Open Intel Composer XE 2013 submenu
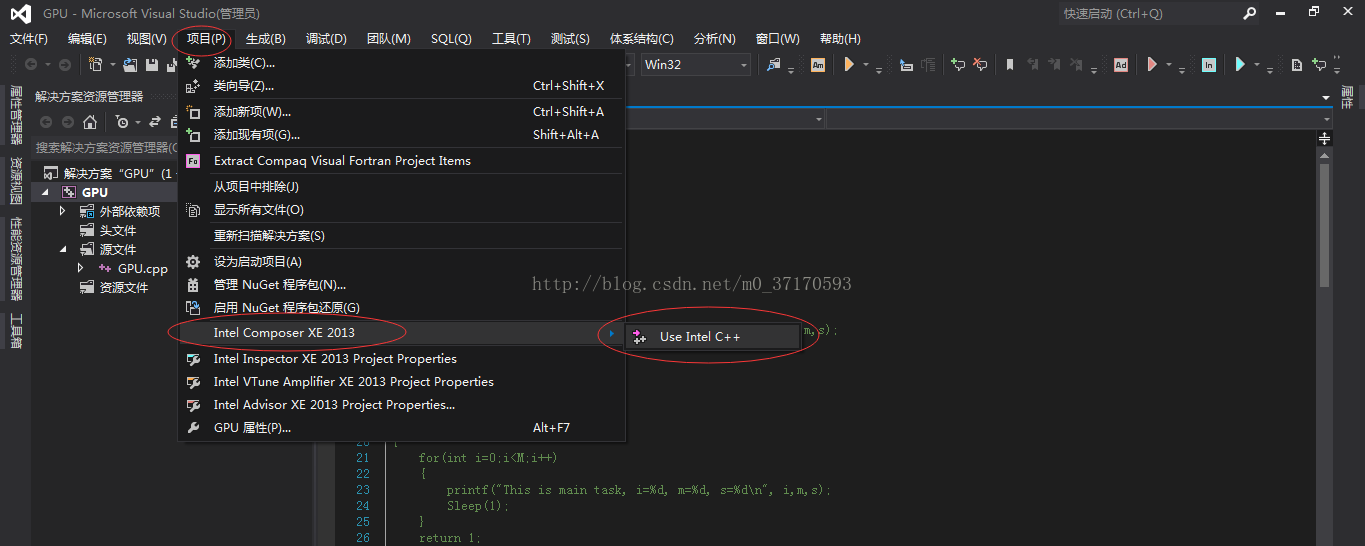Viewport: 1365px width, 546px height. click(401, 333)
